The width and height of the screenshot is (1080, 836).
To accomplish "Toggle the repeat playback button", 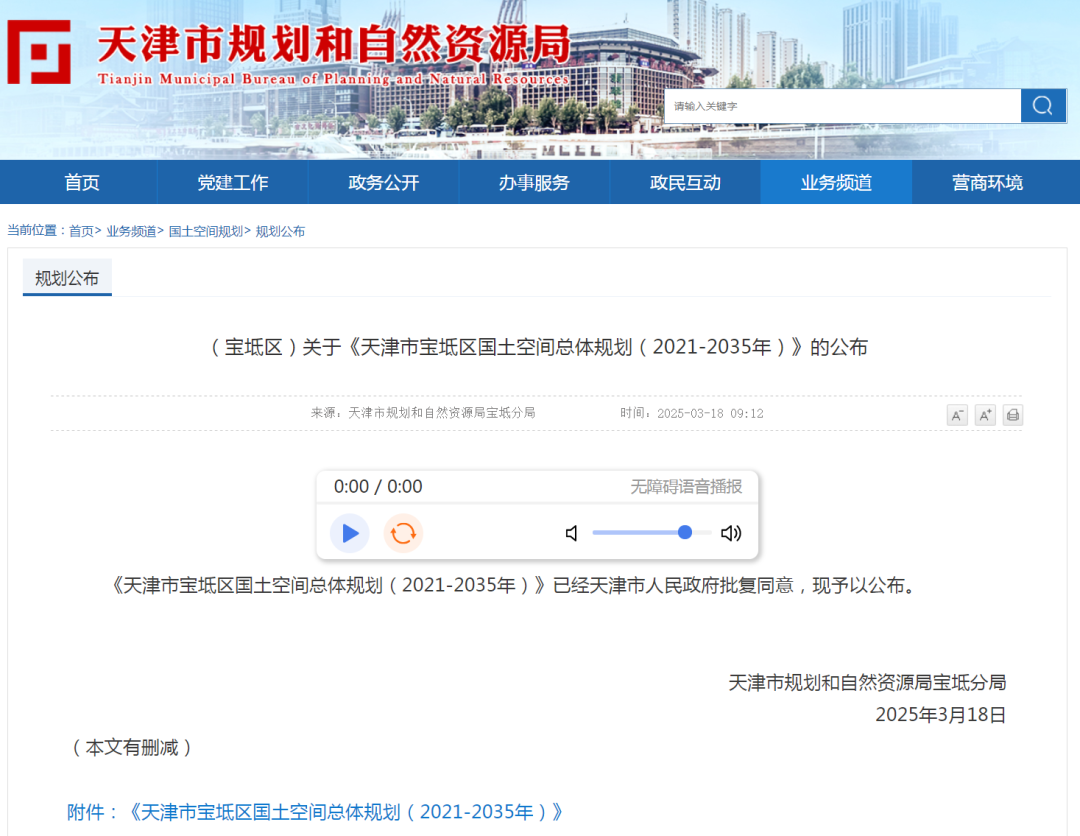I will [x=403, y=533].
